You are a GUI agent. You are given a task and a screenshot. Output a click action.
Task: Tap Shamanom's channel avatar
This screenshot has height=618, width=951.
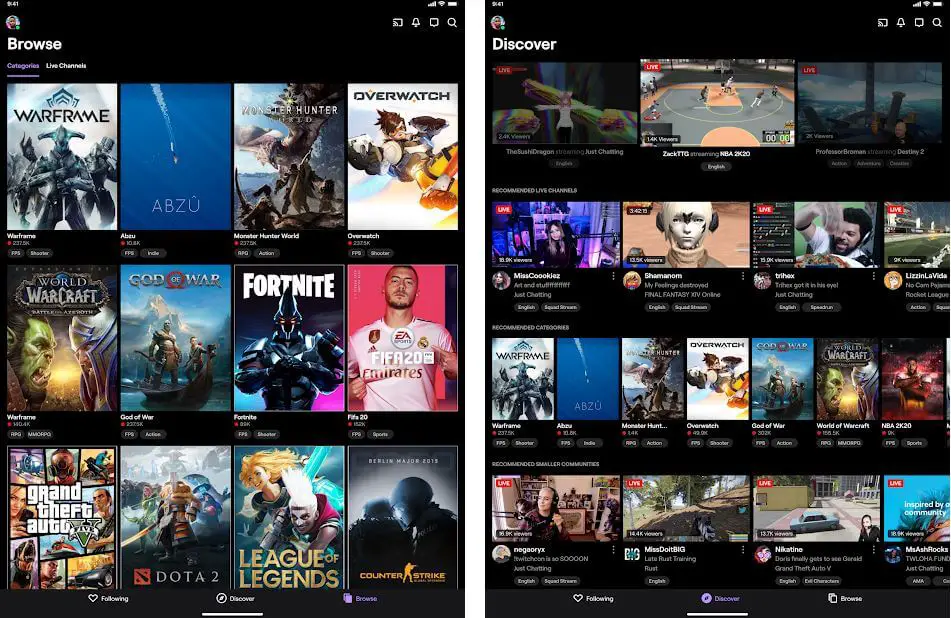tap(632, 281)
